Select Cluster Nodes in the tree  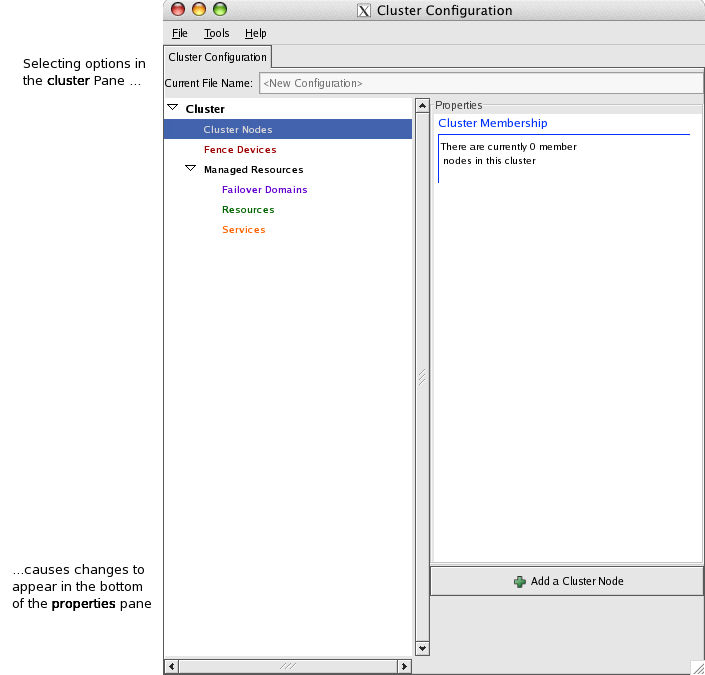click(238, 129)
